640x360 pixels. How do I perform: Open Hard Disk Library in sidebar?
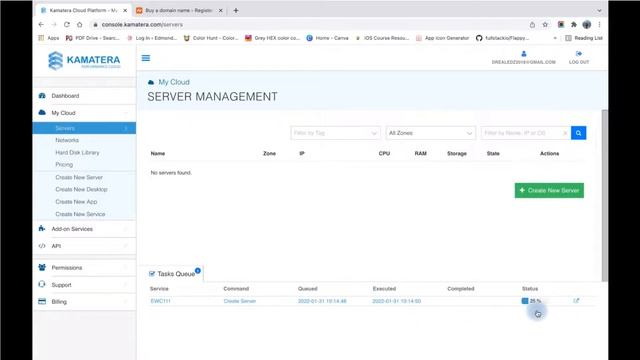77,152
